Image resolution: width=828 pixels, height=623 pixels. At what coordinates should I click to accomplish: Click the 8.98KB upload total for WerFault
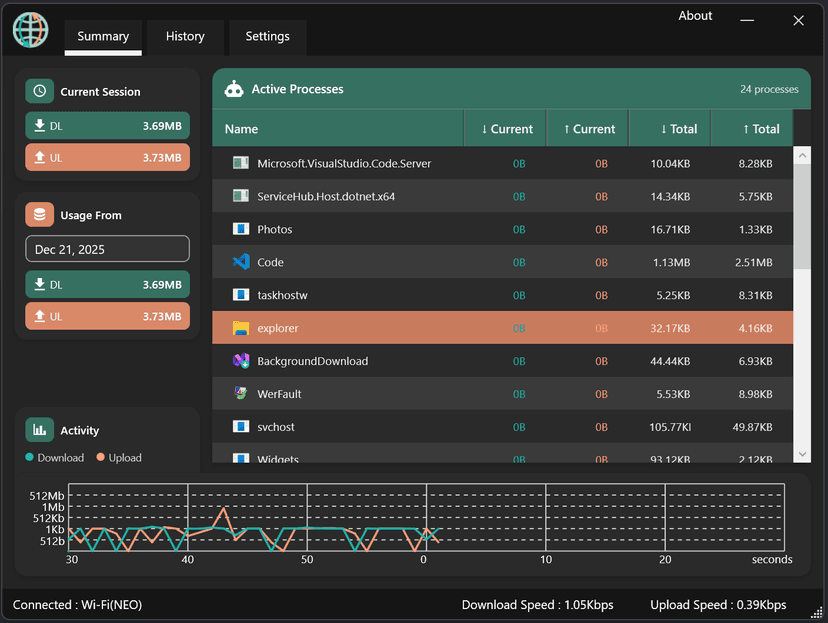pyautogui.click(x=755, y=394)
